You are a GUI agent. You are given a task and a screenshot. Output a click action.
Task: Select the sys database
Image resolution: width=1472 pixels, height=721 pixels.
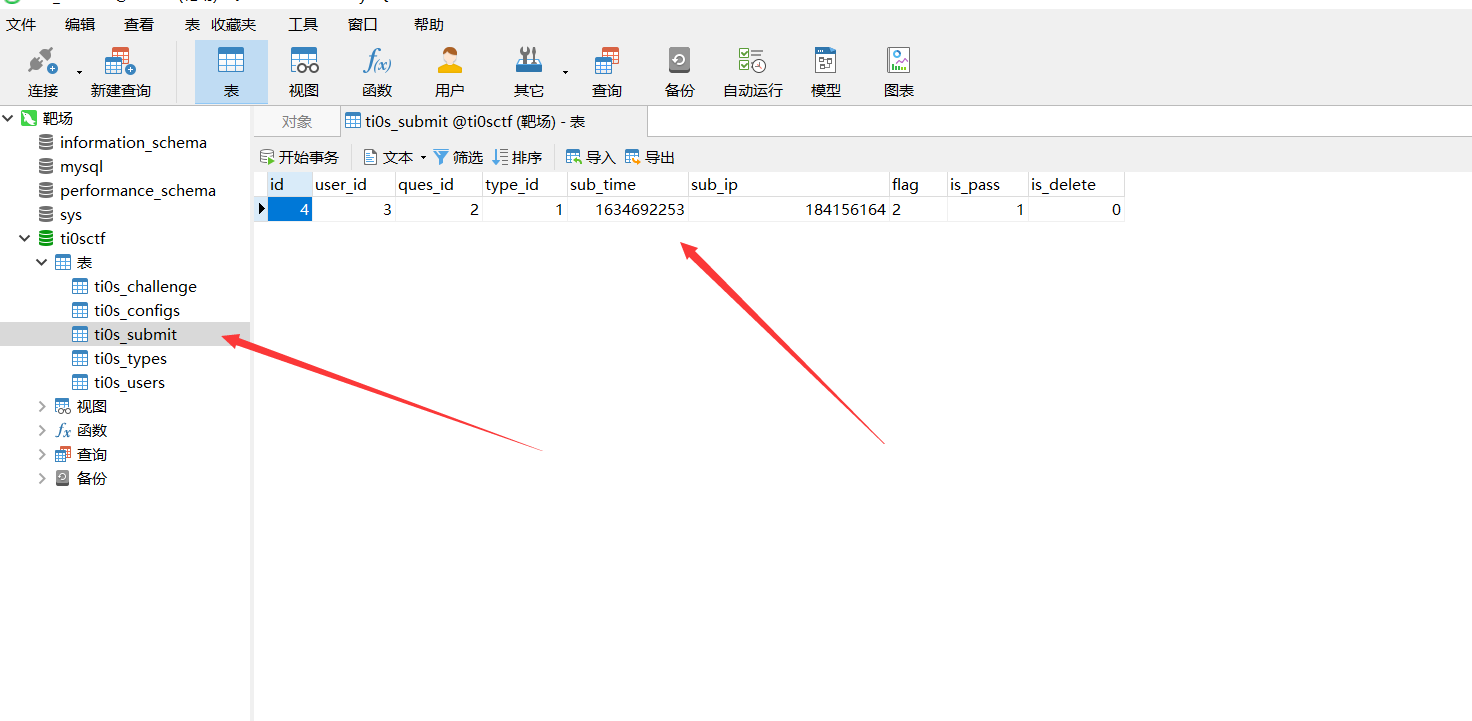[71, 215]
